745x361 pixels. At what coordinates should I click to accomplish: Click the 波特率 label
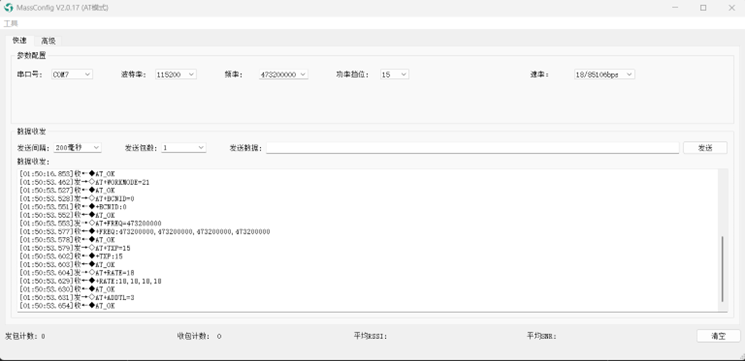[x=134, y=75]
